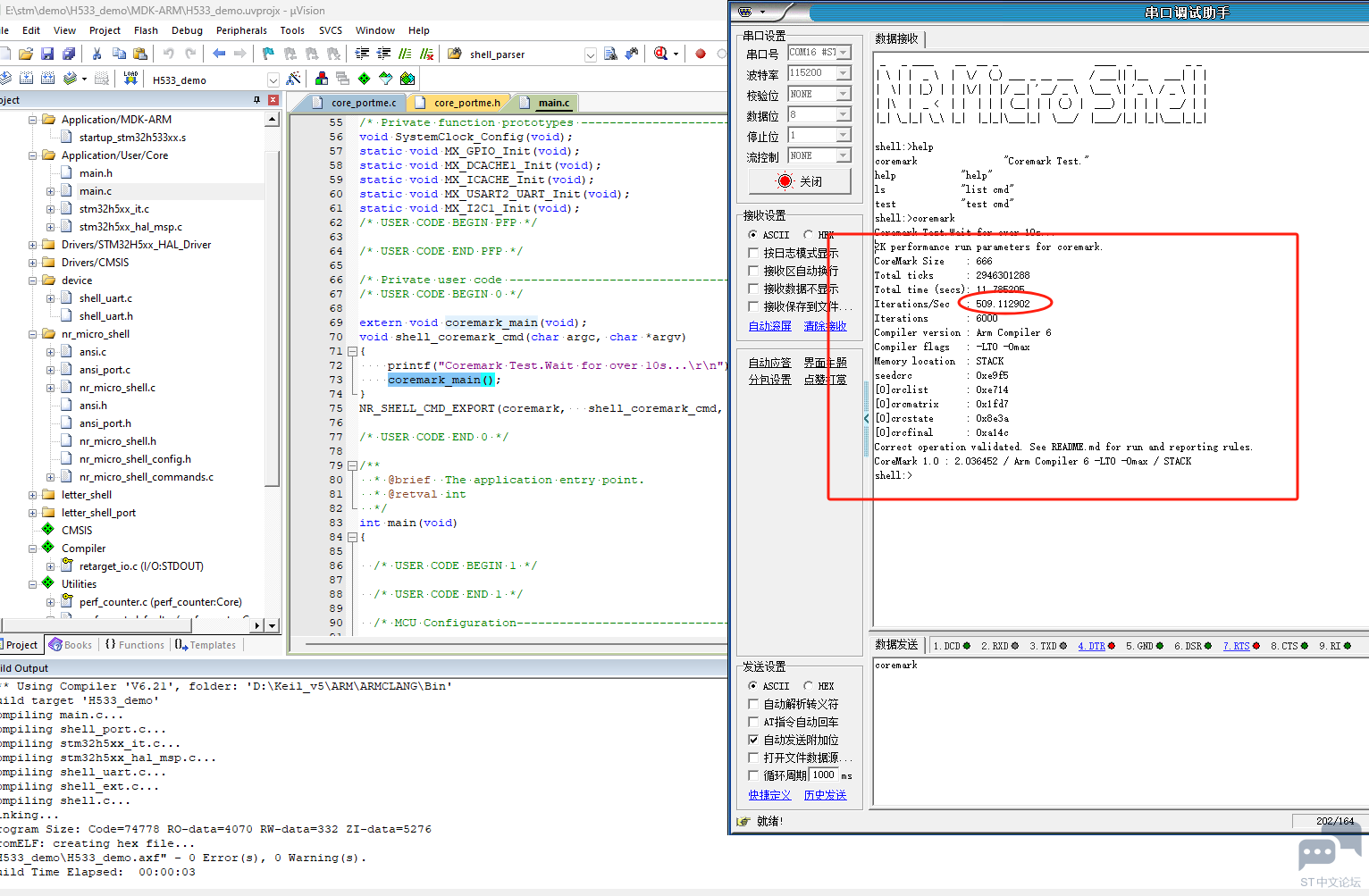Click the Save file icon in µVision toolbar
The height and width of the screenshot is (896, 1369).
coord(47,54)
